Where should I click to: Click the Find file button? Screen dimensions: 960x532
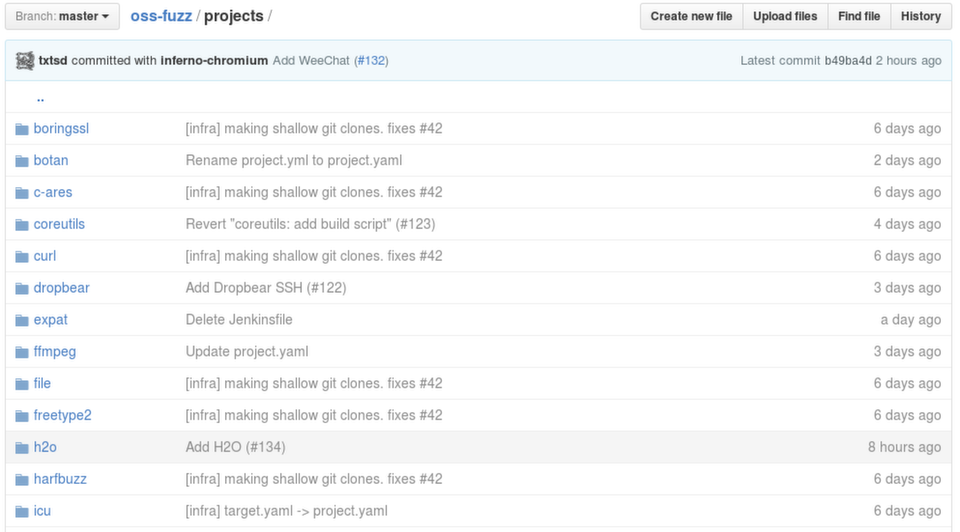tap(859, 16)
